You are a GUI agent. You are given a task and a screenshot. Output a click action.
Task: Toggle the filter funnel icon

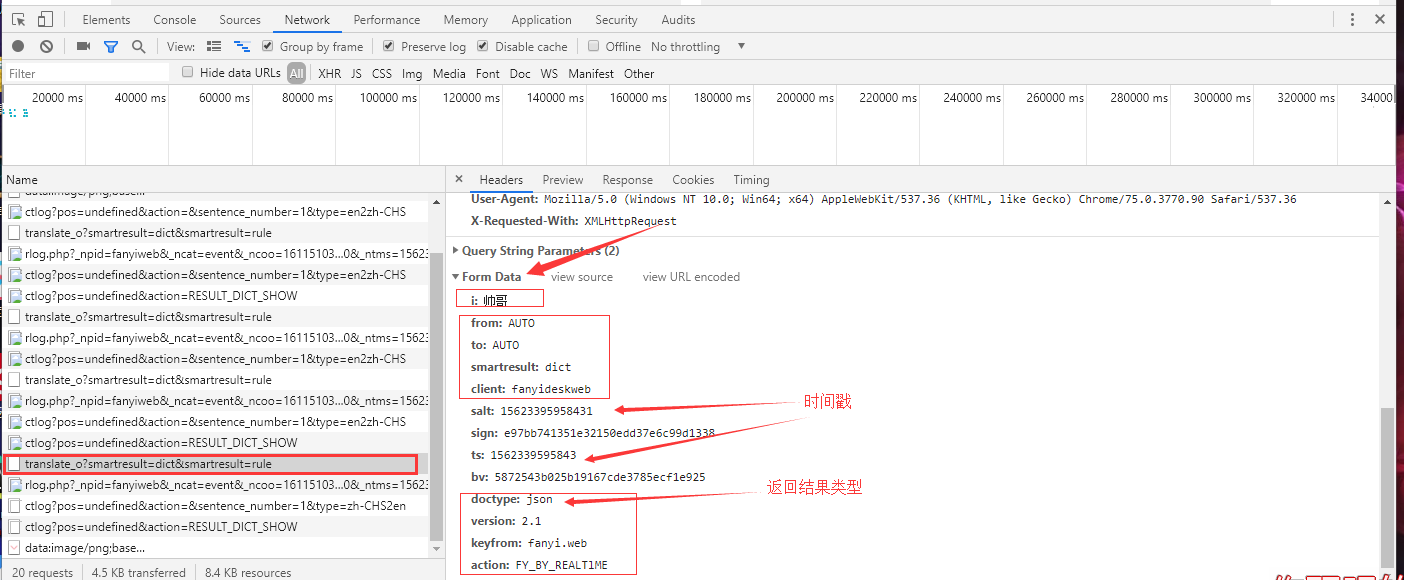[111, 46]
